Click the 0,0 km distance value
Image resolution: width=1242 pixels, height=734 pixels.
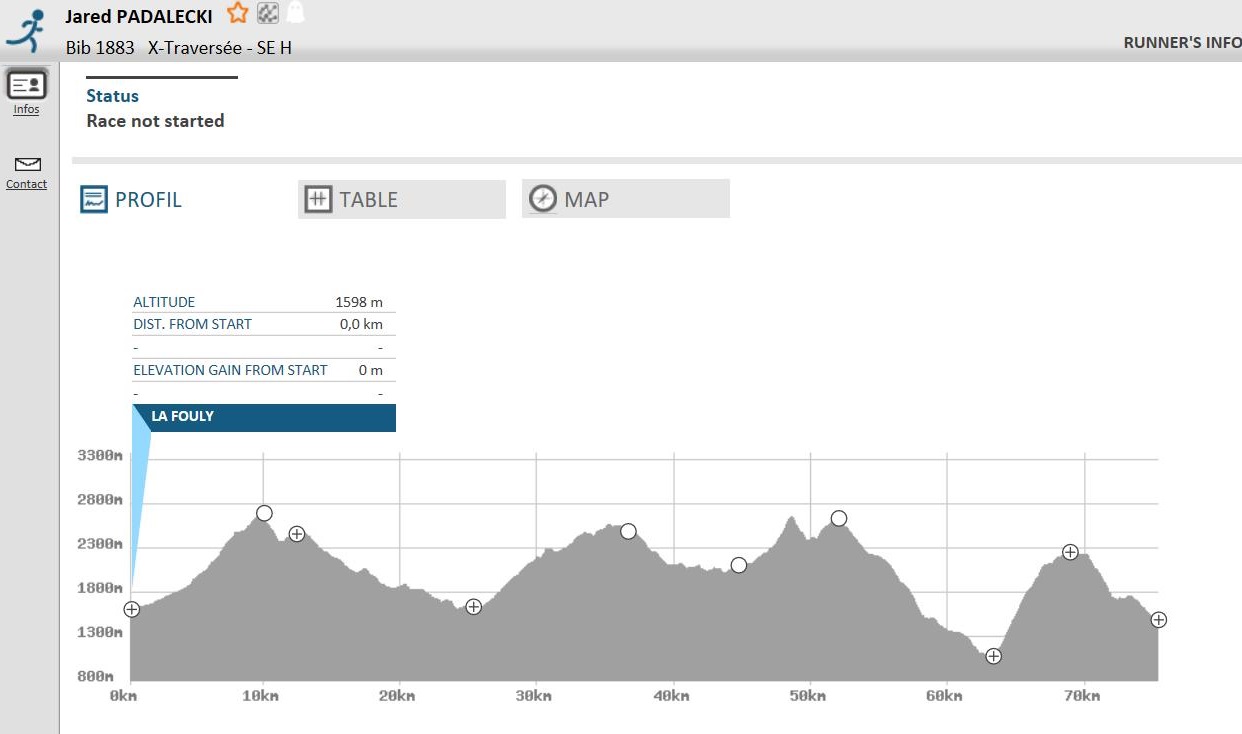(361, 324)
